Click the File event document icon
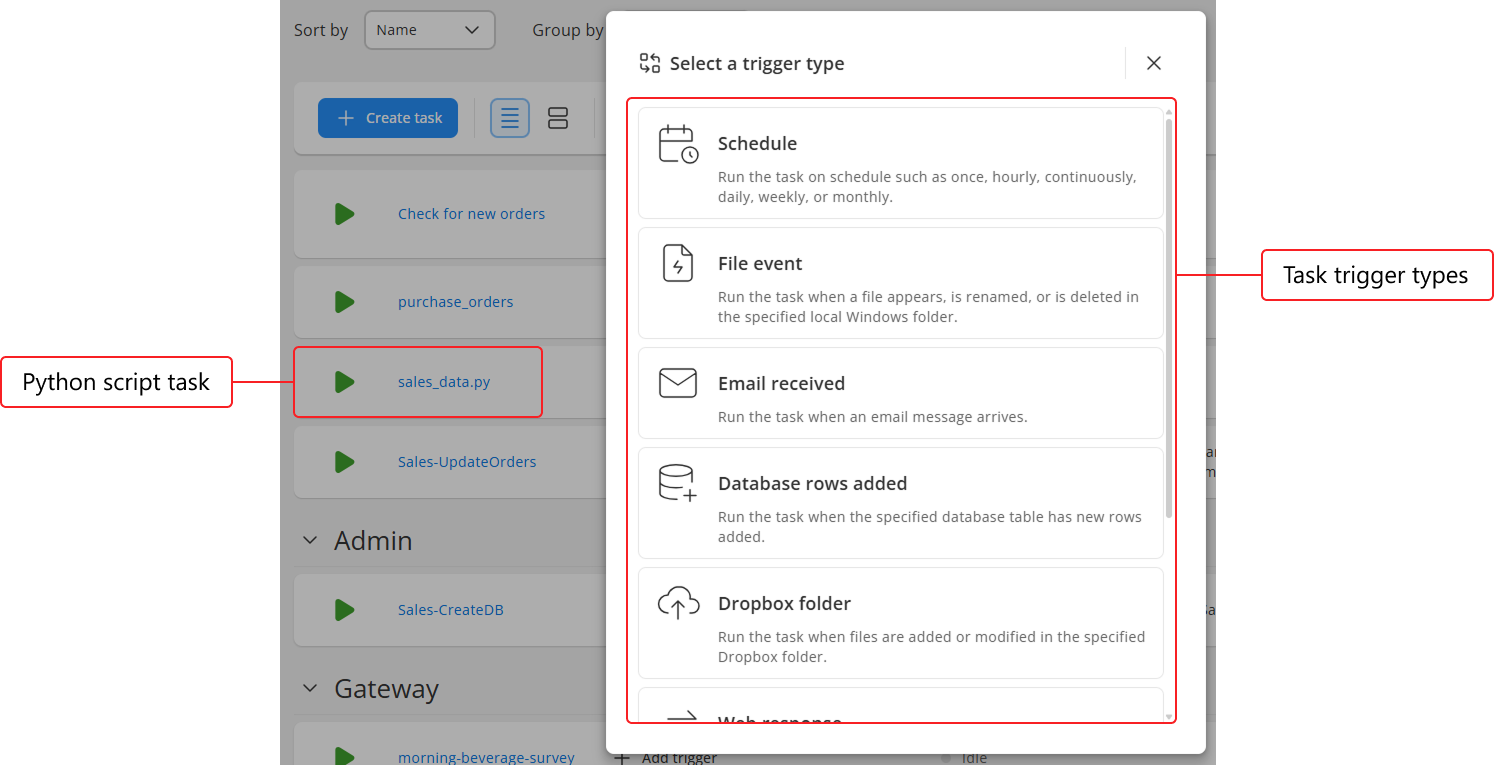 pos(678,264)
